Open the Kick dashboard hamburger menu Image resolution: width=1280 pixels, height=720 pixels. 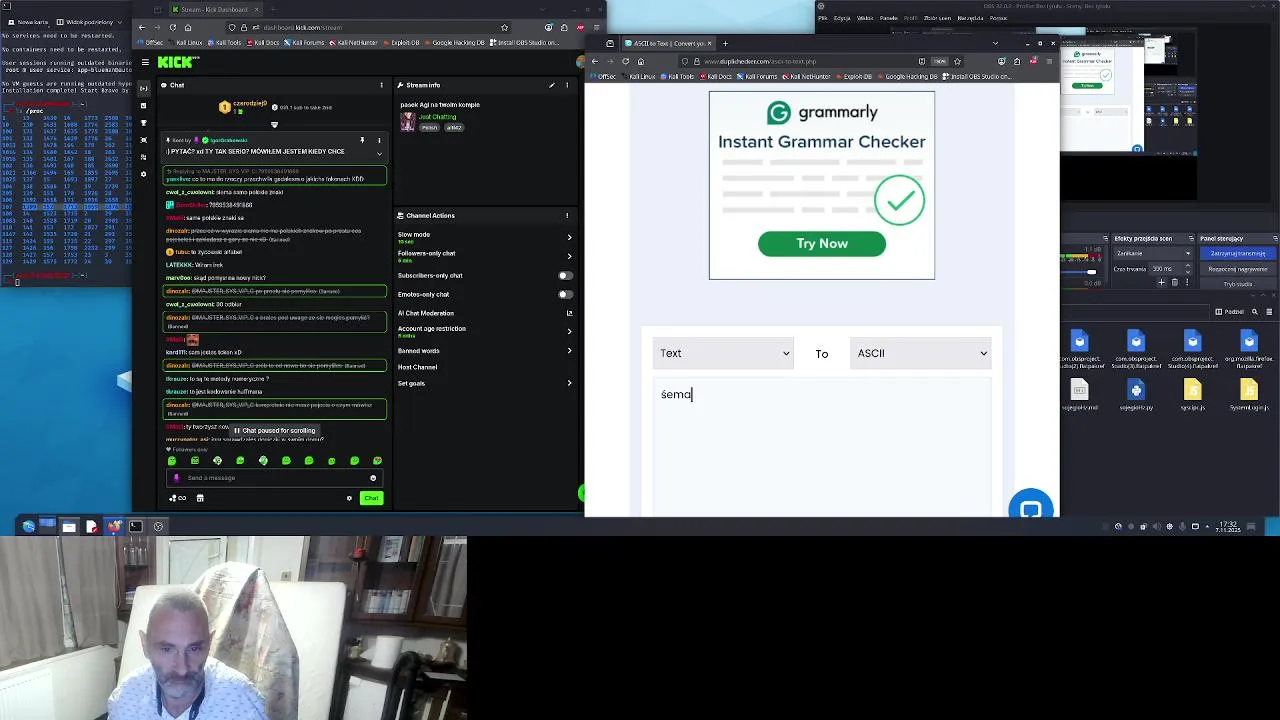(x=145, y=62)
